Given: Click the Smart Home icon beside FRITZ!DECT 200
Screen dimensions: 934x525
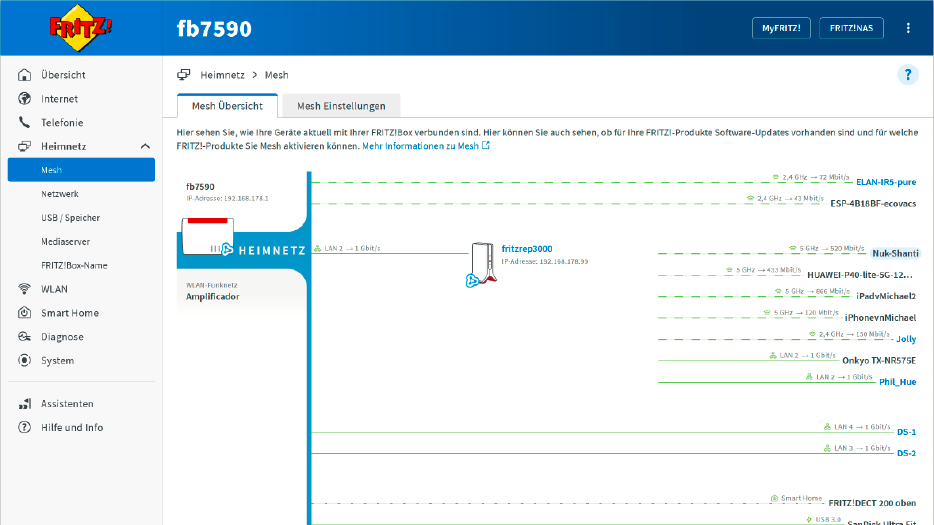Looking at the screenshot, I should tap(774, 498).
